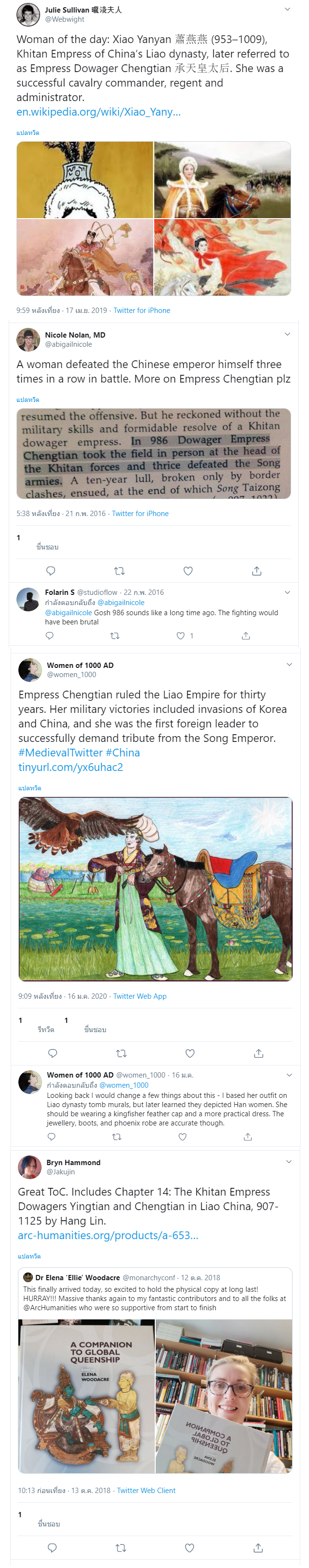Screen dimensions: 309x1568
Task: View the eagle and horse drawing
Action: [155, 888]
